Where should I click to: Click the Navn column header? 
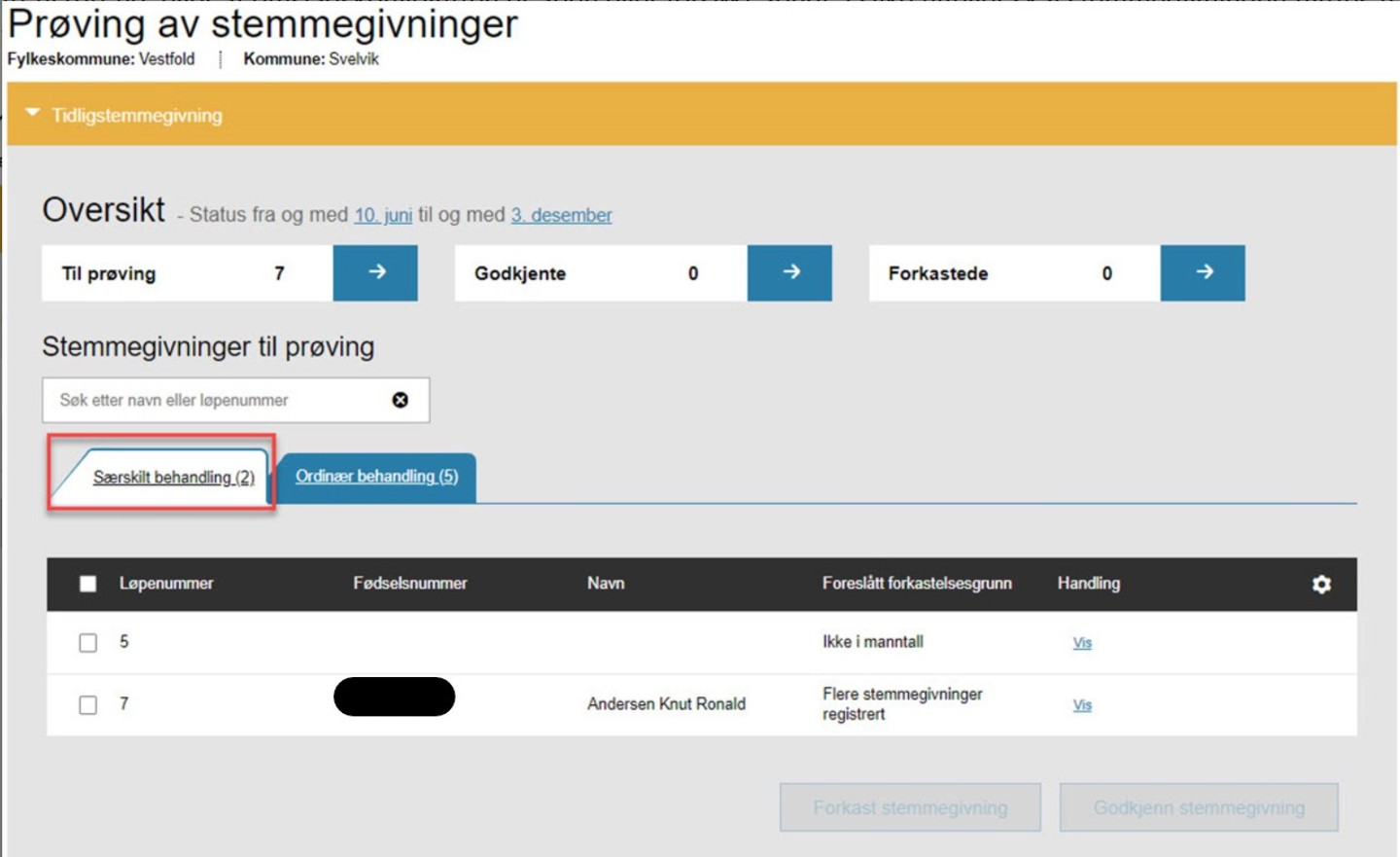(x=606, y=584)
